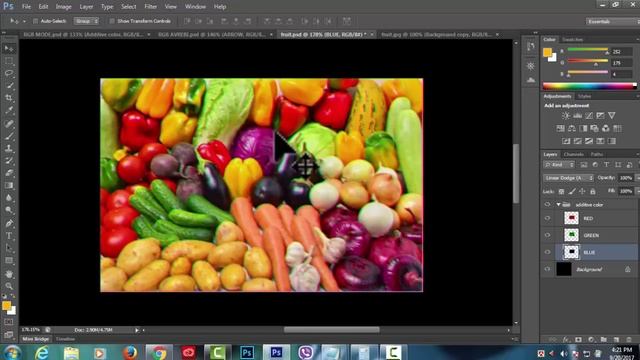Click the horizontal canvas scrollbar
The image size is (640, 360).
click(x=331, y=330)
